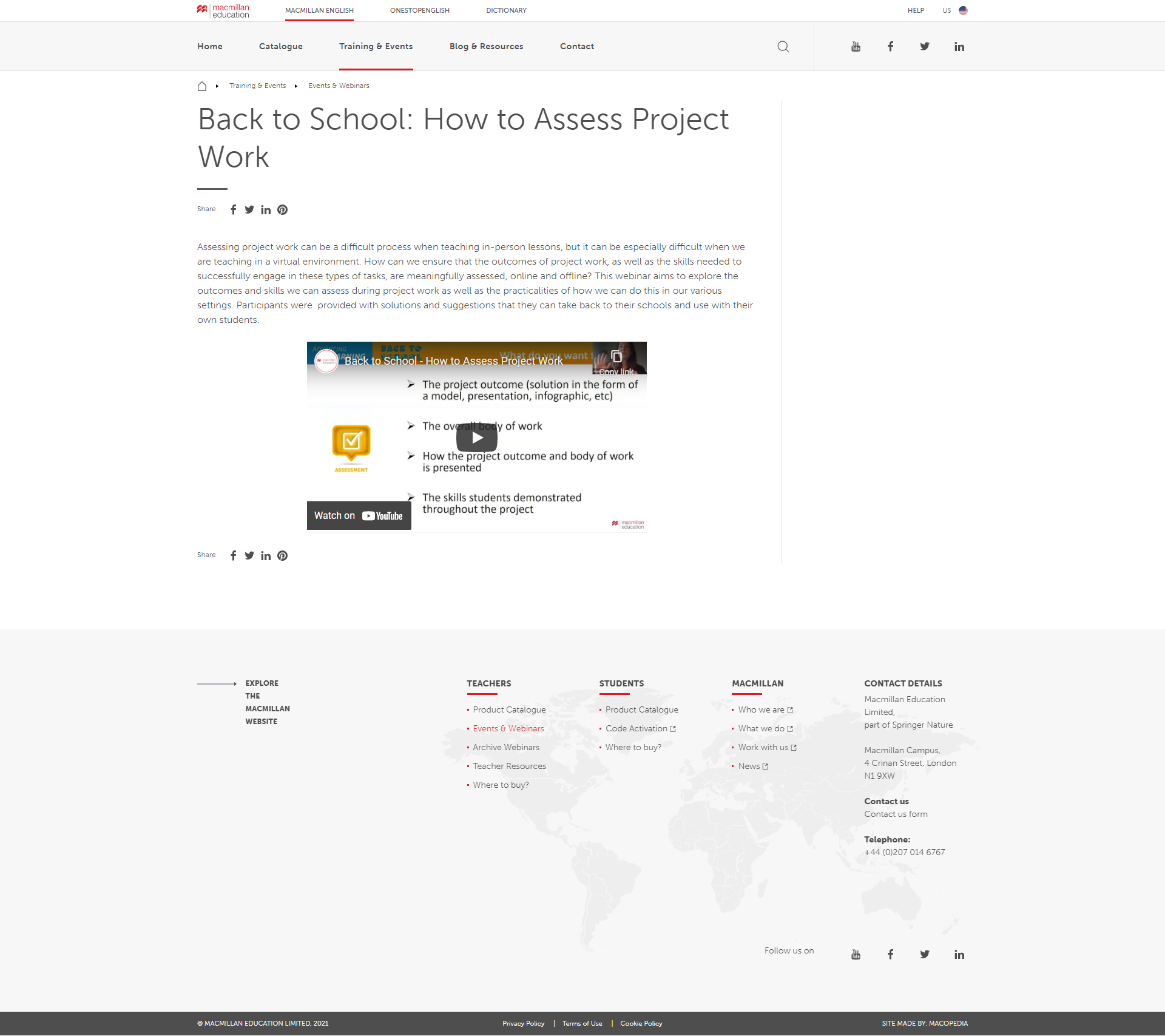Open Contact us form link
Image resolution: width=1165 pixels, height=1036 pixels.
click(896, 814)
